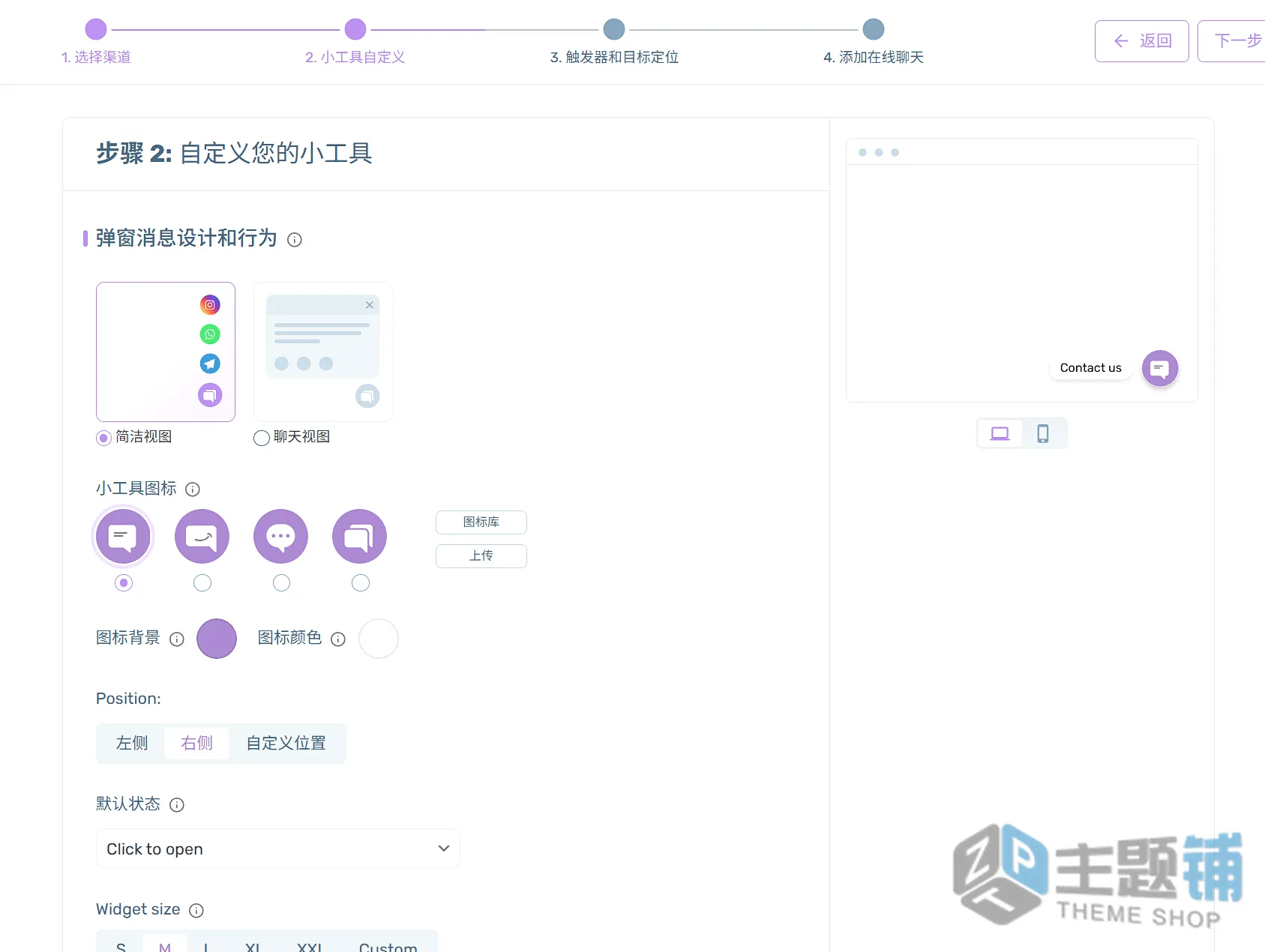Click the info icon next to 弹窗消息设计和行为
This screenshot has width=1265, height=952.
coord(295,240)
